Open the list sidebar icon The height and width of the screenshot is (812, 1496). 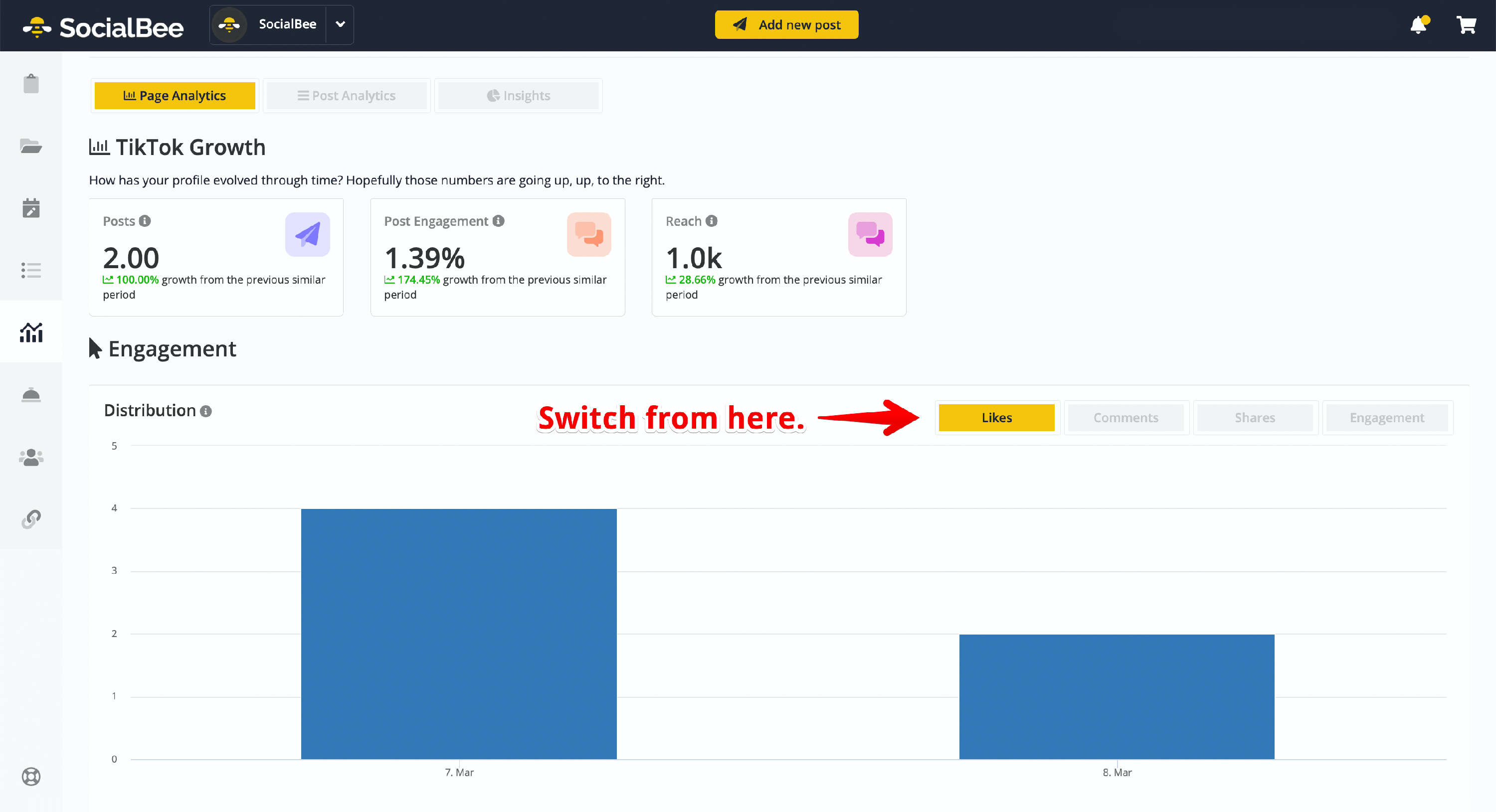[x=31, y=270]
